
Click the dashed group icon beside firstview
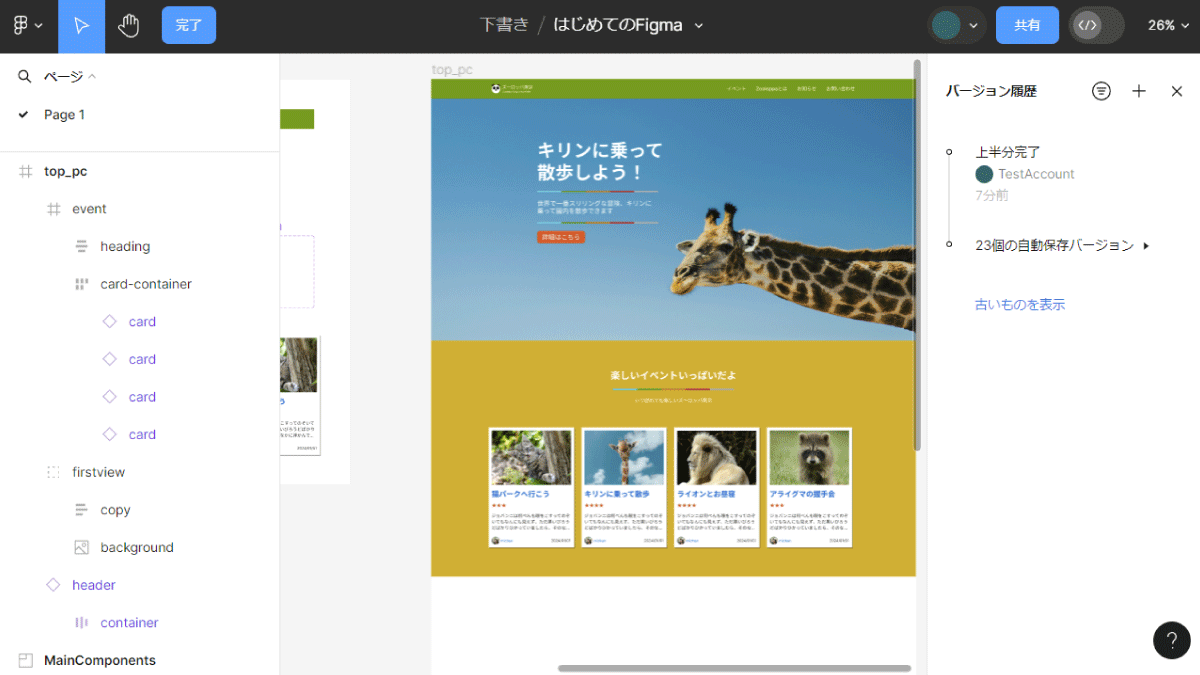click(53, 472)
